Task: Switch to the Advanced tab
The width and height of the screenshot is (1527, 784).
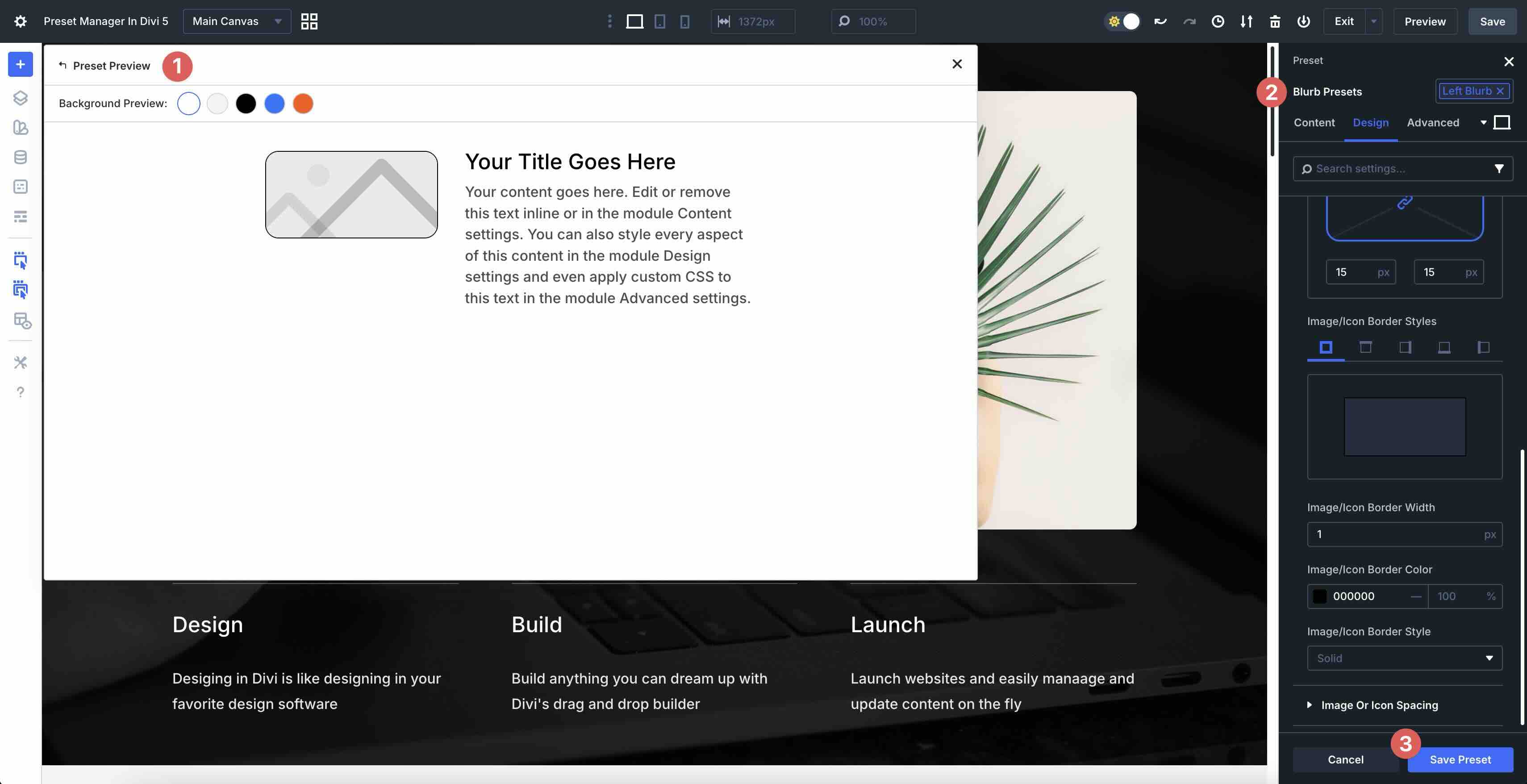Action: pos(1433,123)
